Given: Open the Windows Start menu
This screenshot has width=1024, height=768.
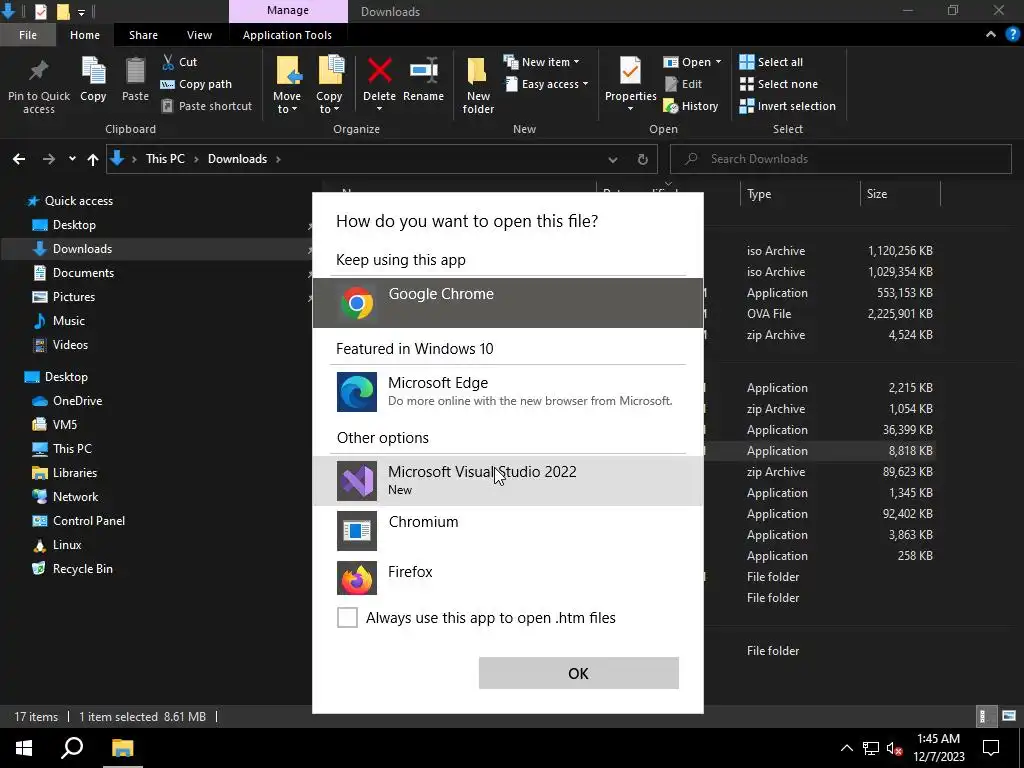Looking at the screenshot, I should (x=24, y=748).
